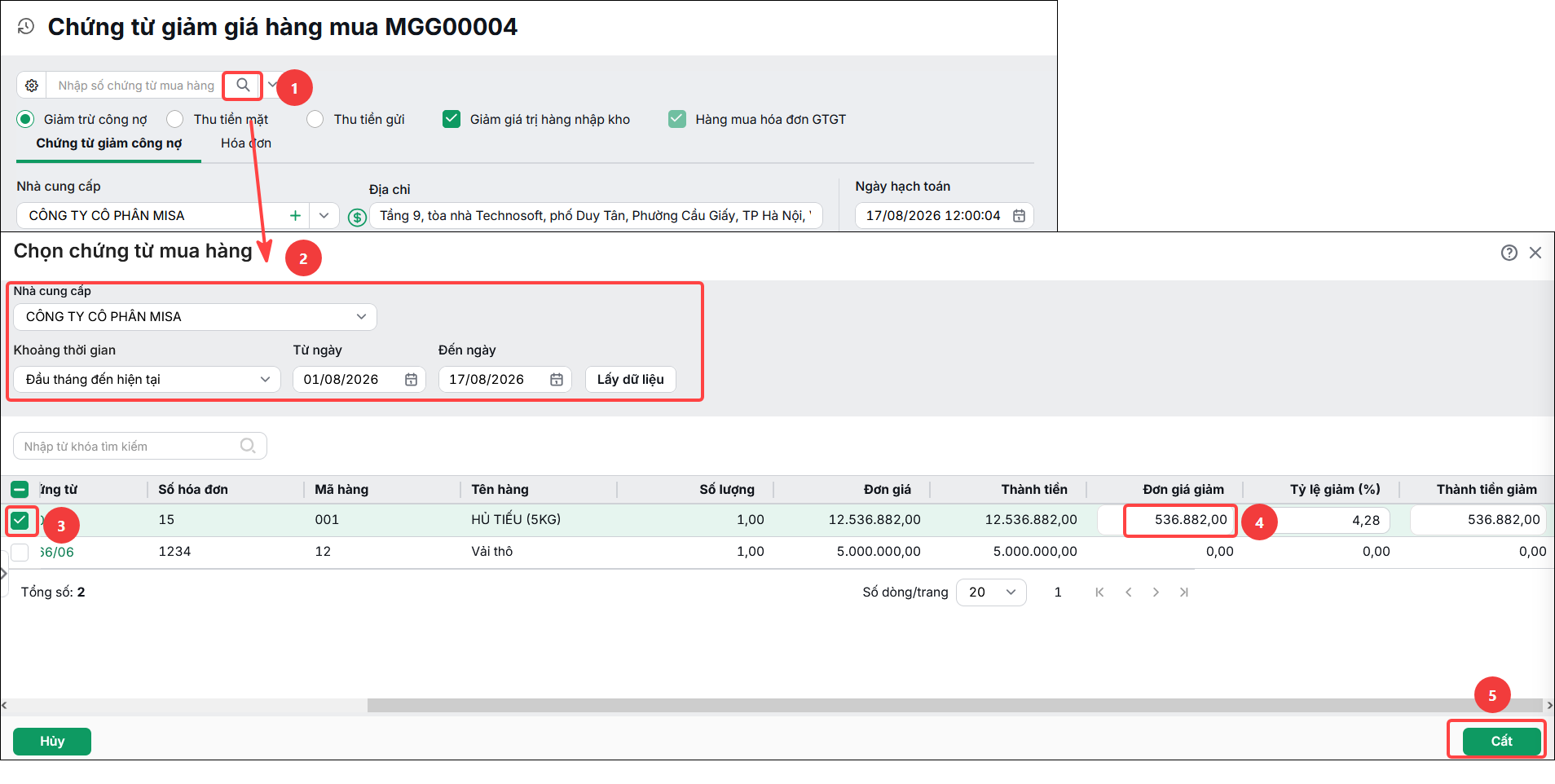
Task: Click the green dollar icon beside the address
Action: 357,217
